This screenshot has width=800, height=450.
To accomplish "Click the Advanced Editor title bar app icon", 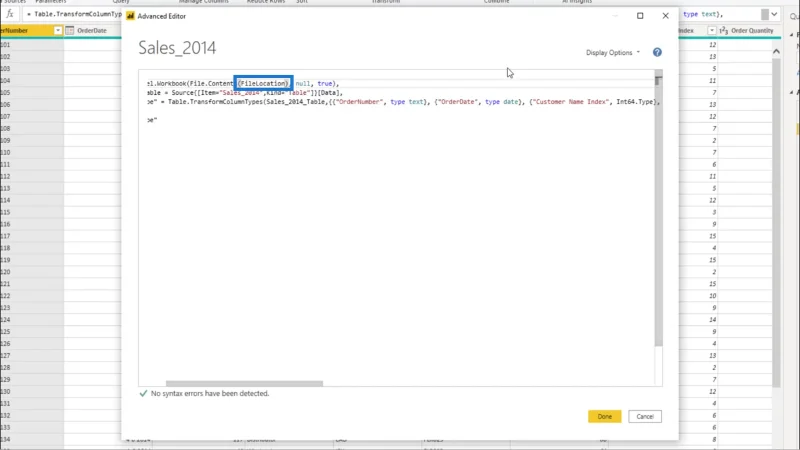I will 131,16.
